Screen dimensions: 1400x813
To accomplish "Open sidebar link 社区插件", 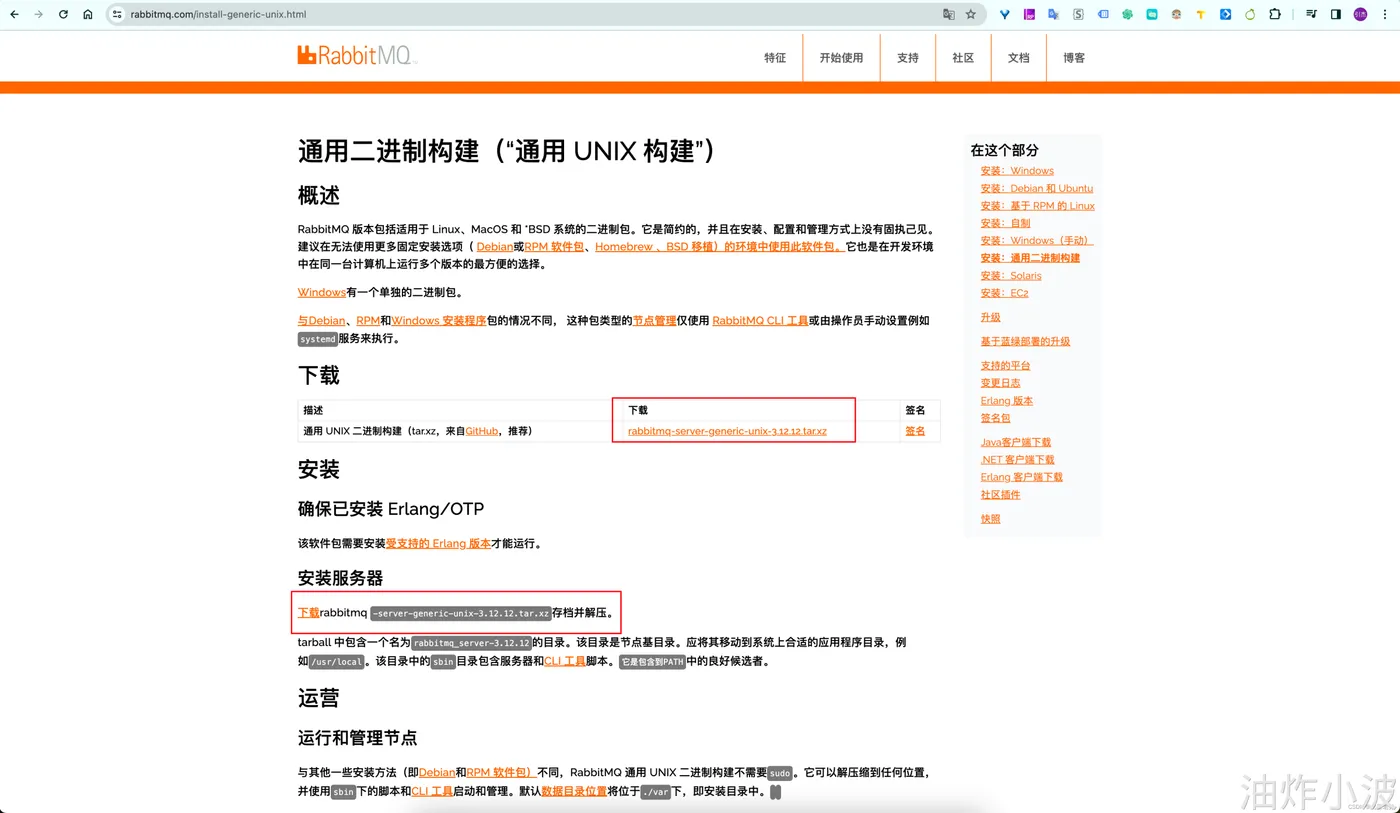I will (1000, 494).
